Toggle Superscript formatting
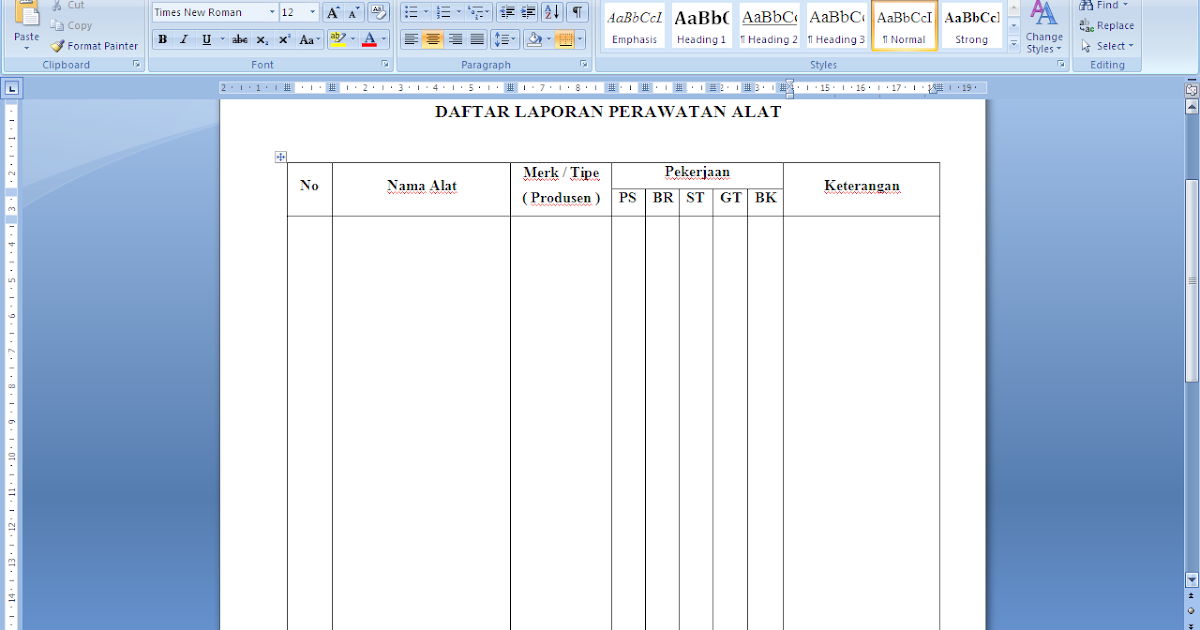This screenshot has height=630, width=1200. point(283,39)
